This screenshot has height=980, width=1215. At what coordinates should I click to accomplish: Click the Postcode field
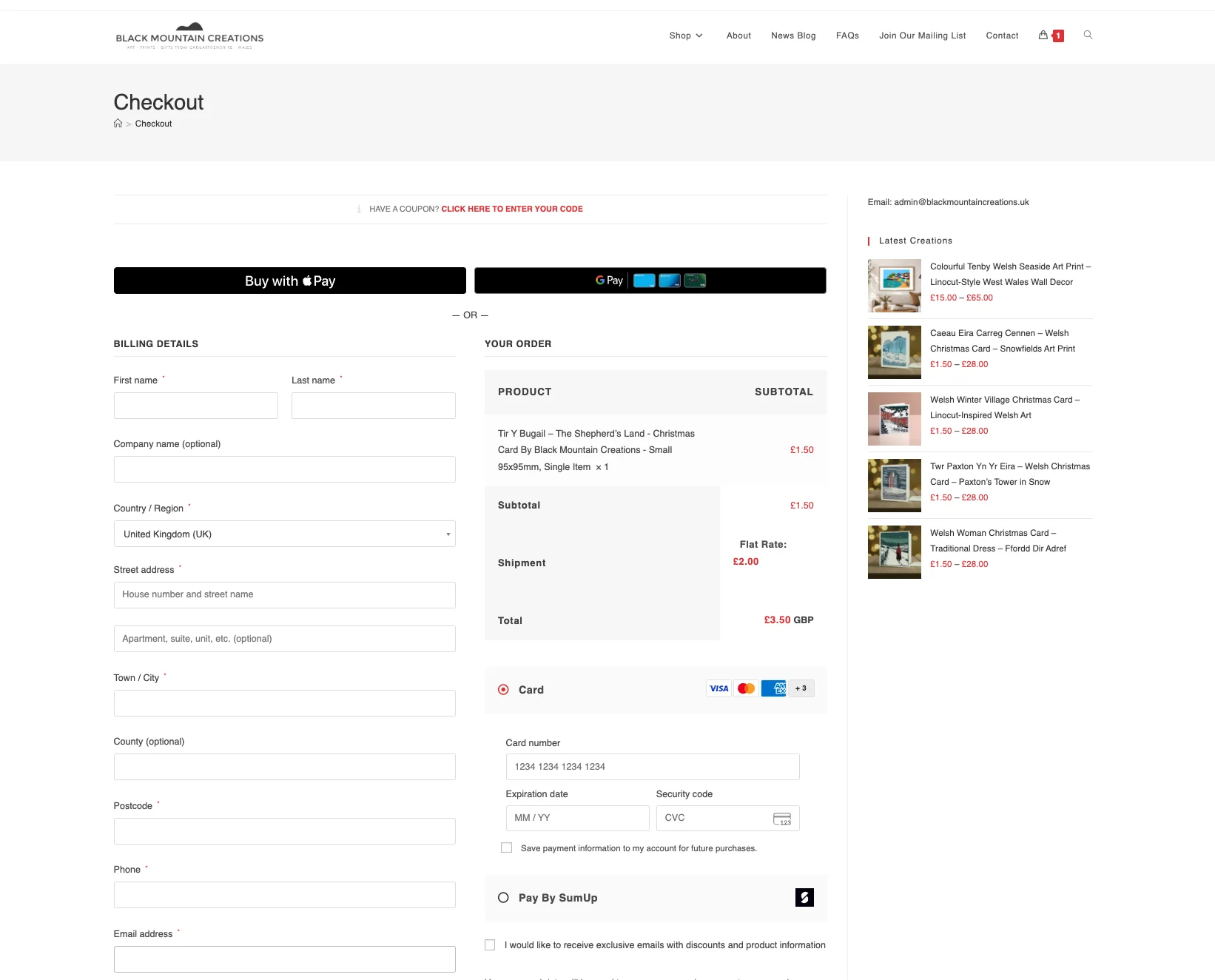click(x=285, y=831)
